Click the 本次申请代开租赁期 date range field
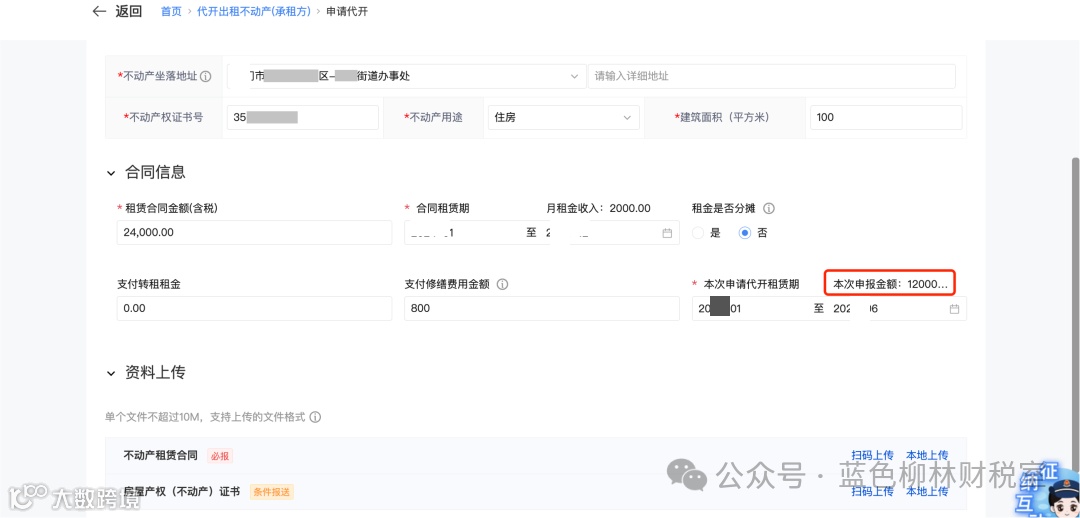This screenshot has width=1080, height=518. point(829,308)
